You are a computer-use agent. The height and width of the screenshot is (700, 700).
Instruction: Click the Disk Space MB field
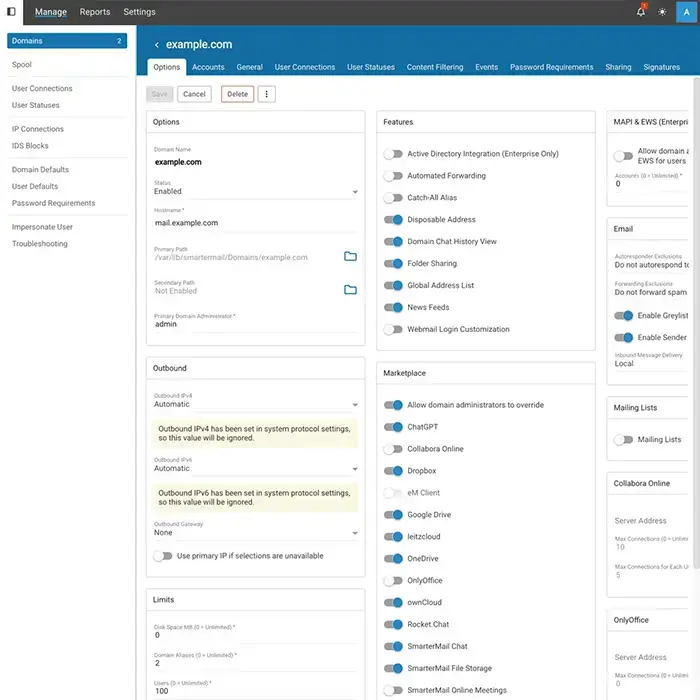255,635
